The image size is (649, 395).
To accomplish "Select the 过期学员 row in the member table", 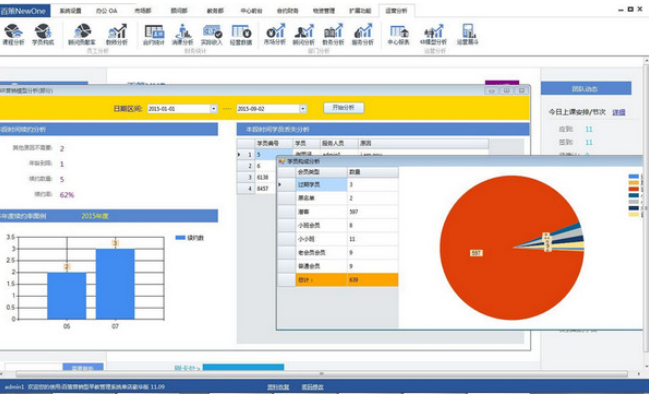I will (338, 185).
